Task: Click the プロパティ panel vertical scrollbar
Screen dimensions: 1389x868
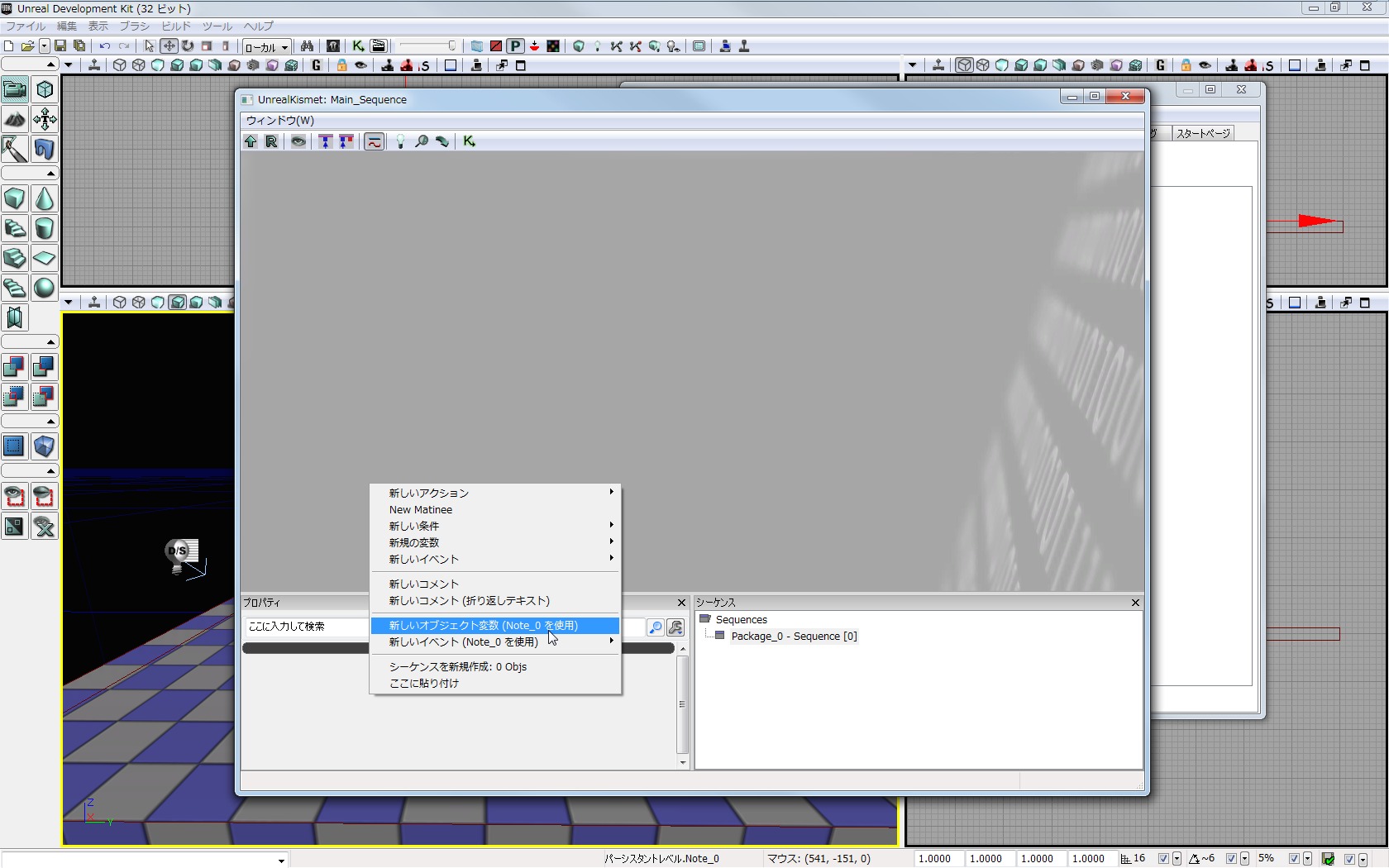Action: [x=682, y=705]
